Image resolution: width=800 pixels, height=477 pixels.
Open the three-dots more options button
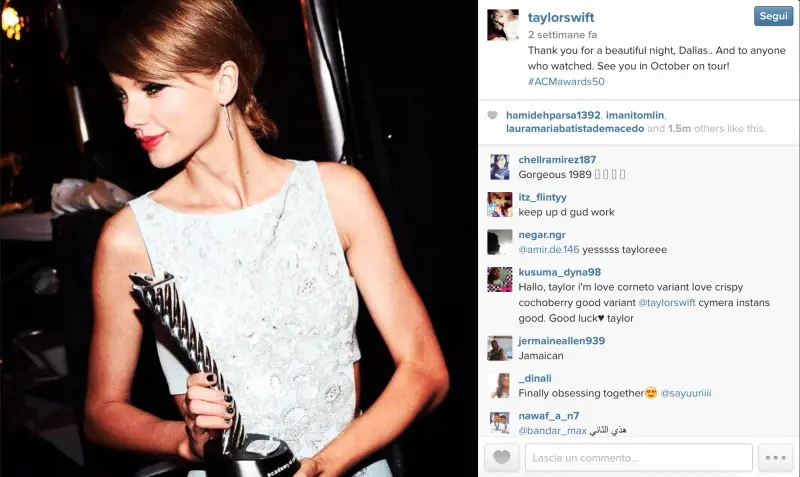tap(776, 457)
